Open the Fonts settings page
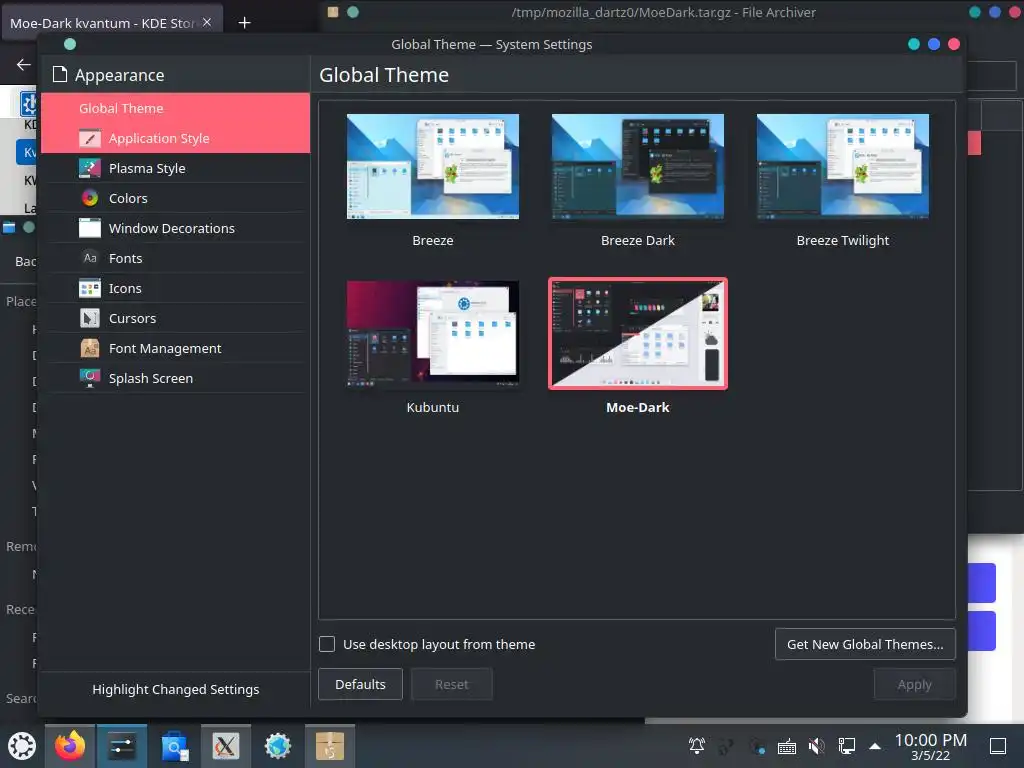1024x768 pixels. tap(175, 259)
